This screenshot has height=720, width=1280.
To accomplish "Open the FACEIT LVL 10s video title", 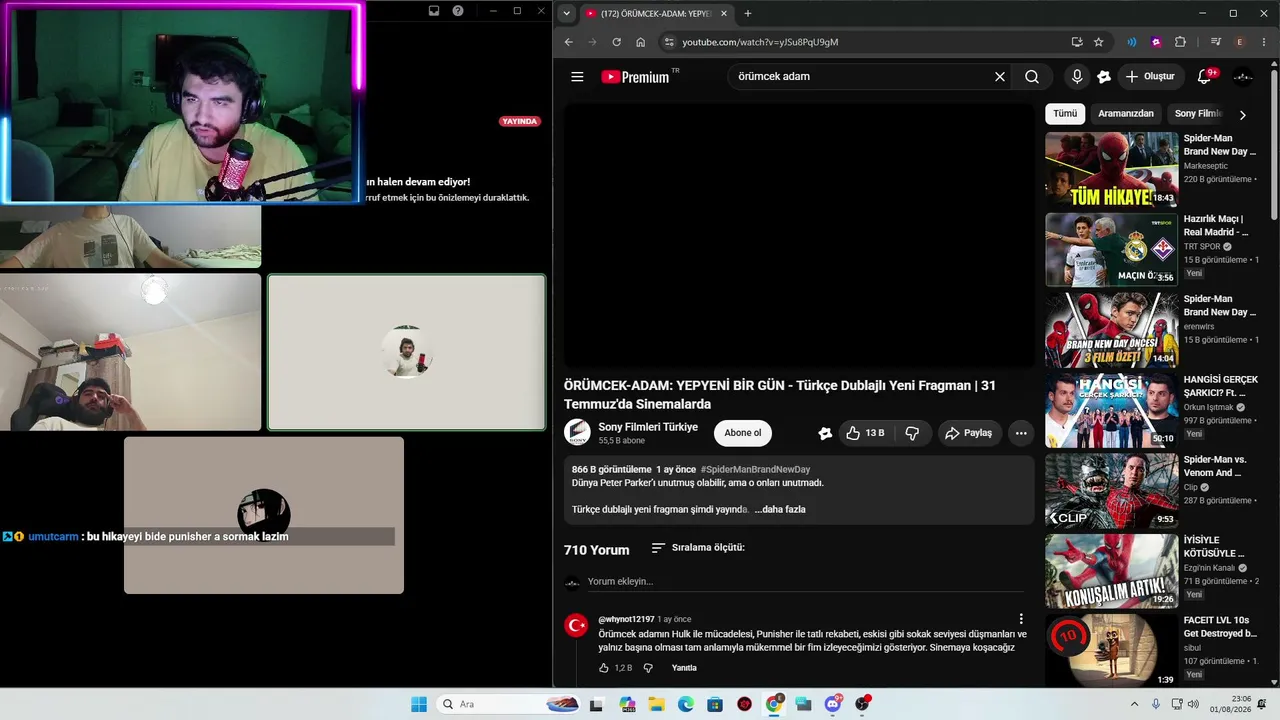I will [x=1220, y=627].
